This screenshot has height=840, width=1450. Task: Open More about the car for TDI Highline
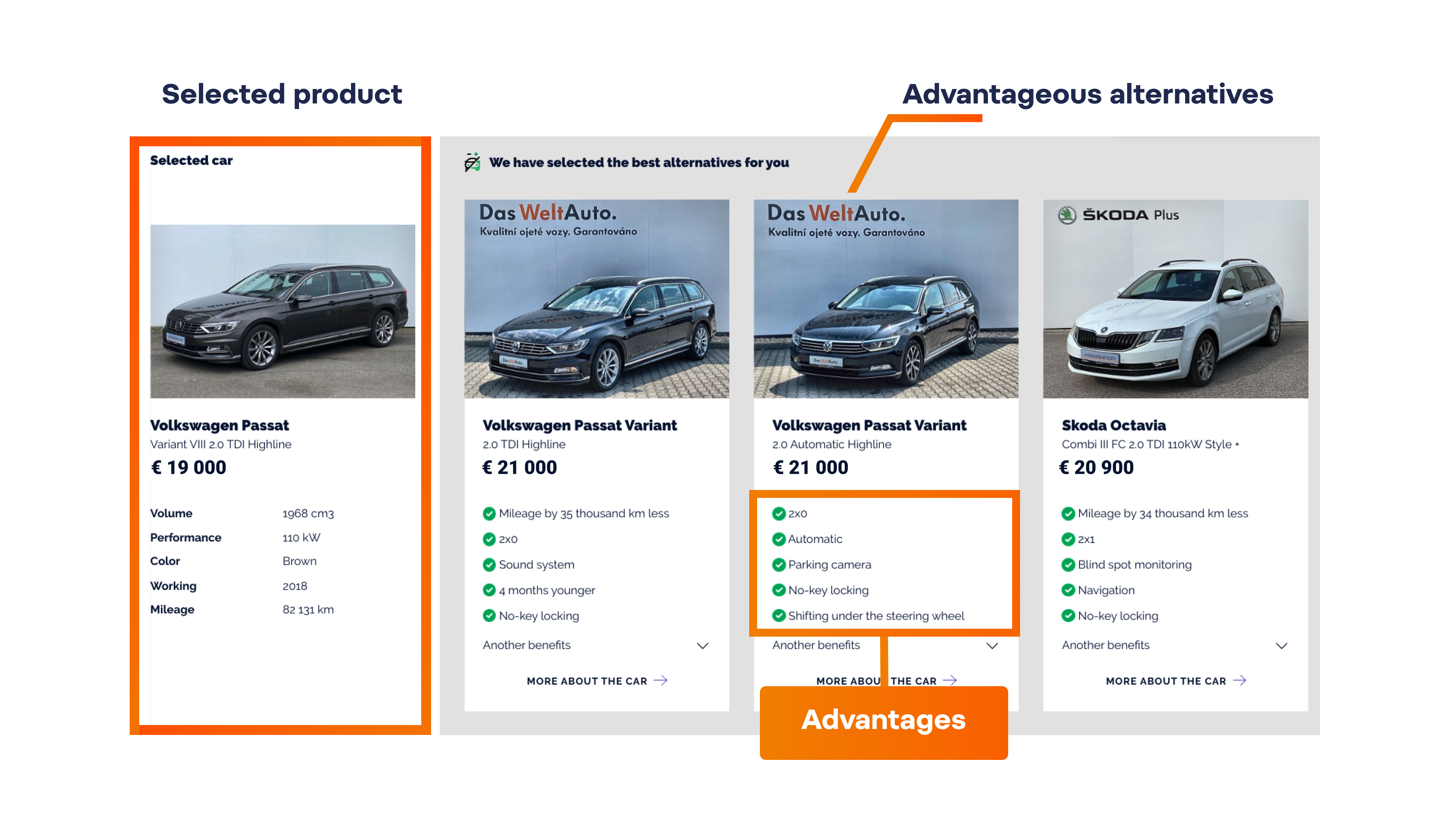(596, 681)
